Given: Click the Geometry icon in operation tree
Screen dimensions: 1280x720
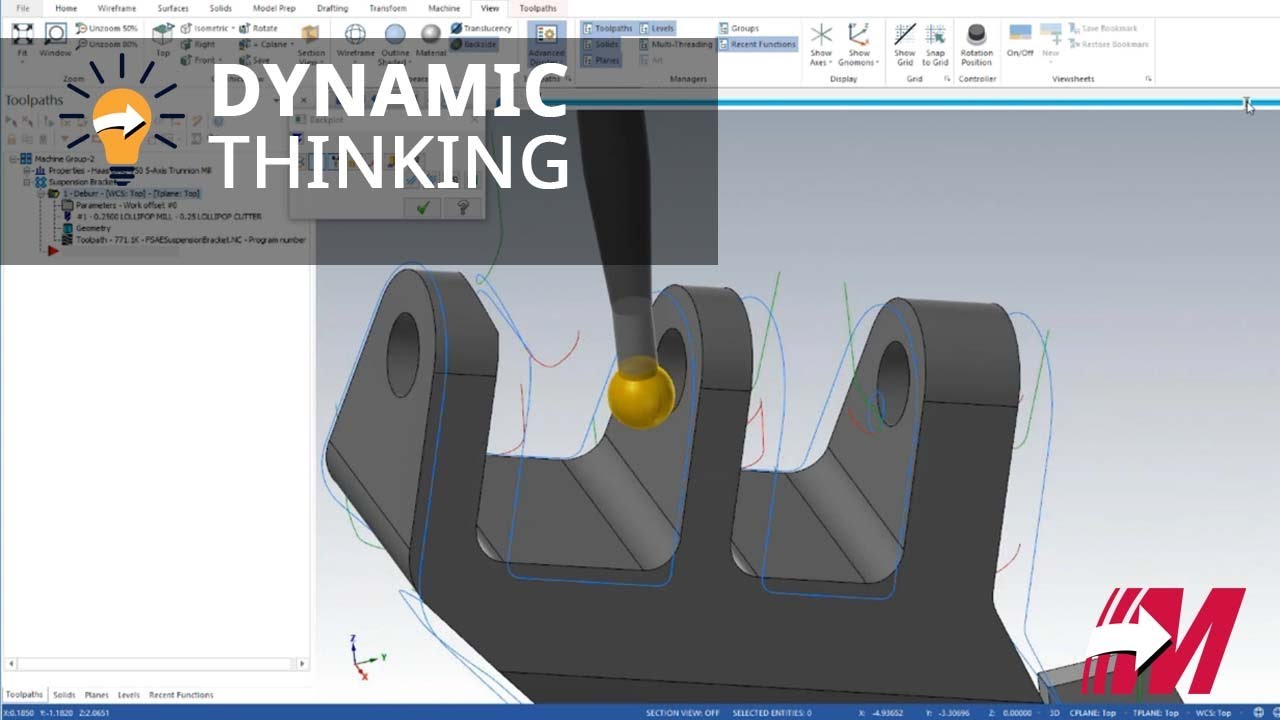Looking at the screenshot, I should click(x=68, y=228).
